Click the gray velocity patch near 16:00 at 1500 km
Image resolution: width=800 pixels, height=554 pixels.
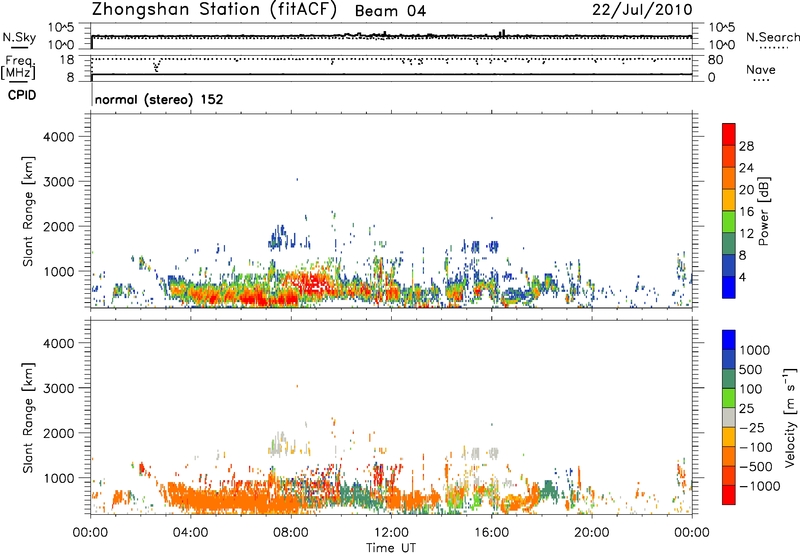tap(494, 452)
